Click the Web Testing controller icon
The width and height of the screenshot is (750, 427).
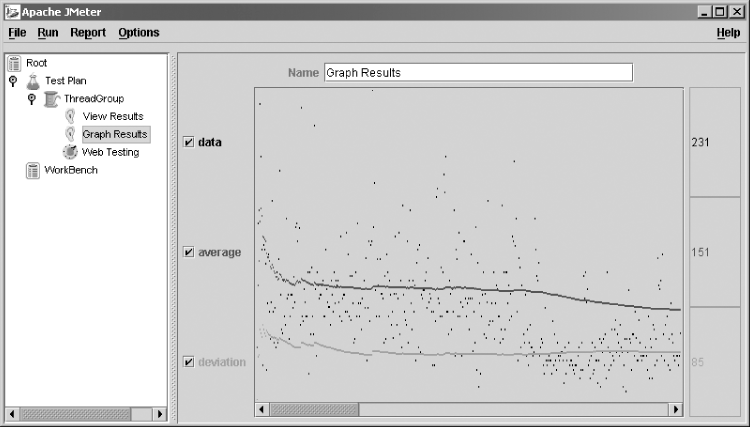click(x=70, y=152)
